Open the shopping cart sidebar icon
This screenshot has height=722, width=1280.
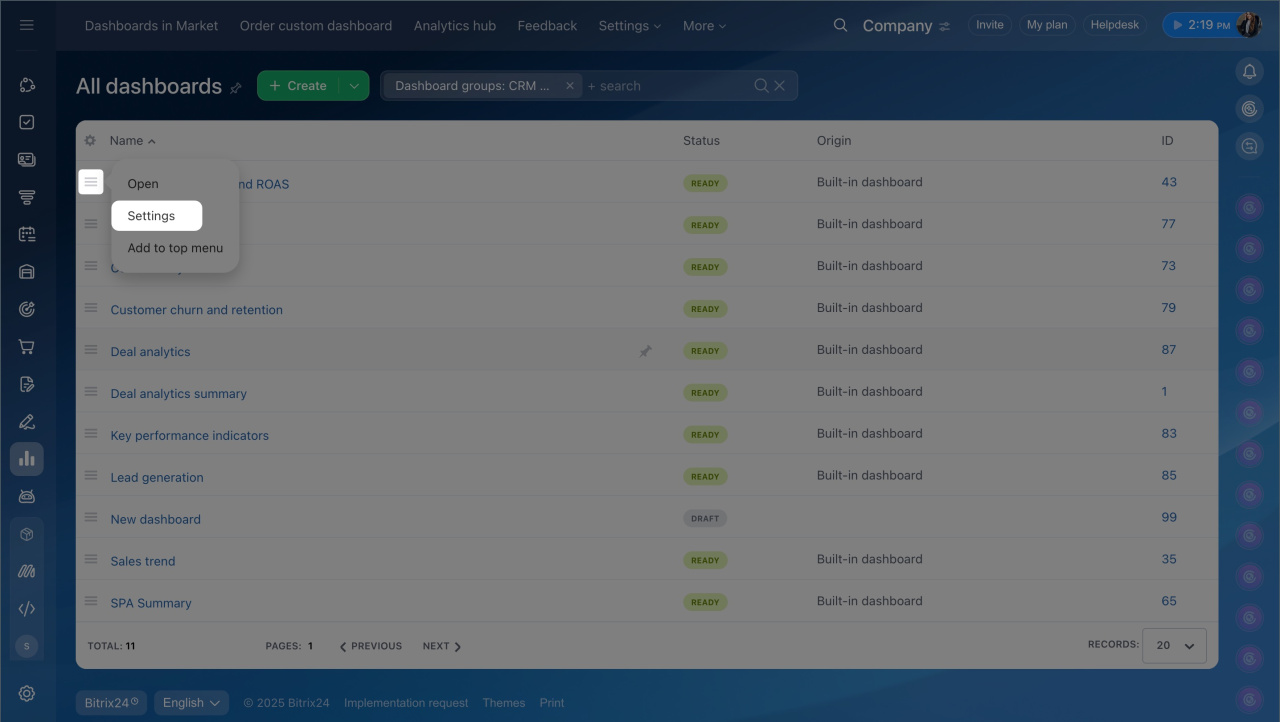pyautogui.click(x=27, y=347)
